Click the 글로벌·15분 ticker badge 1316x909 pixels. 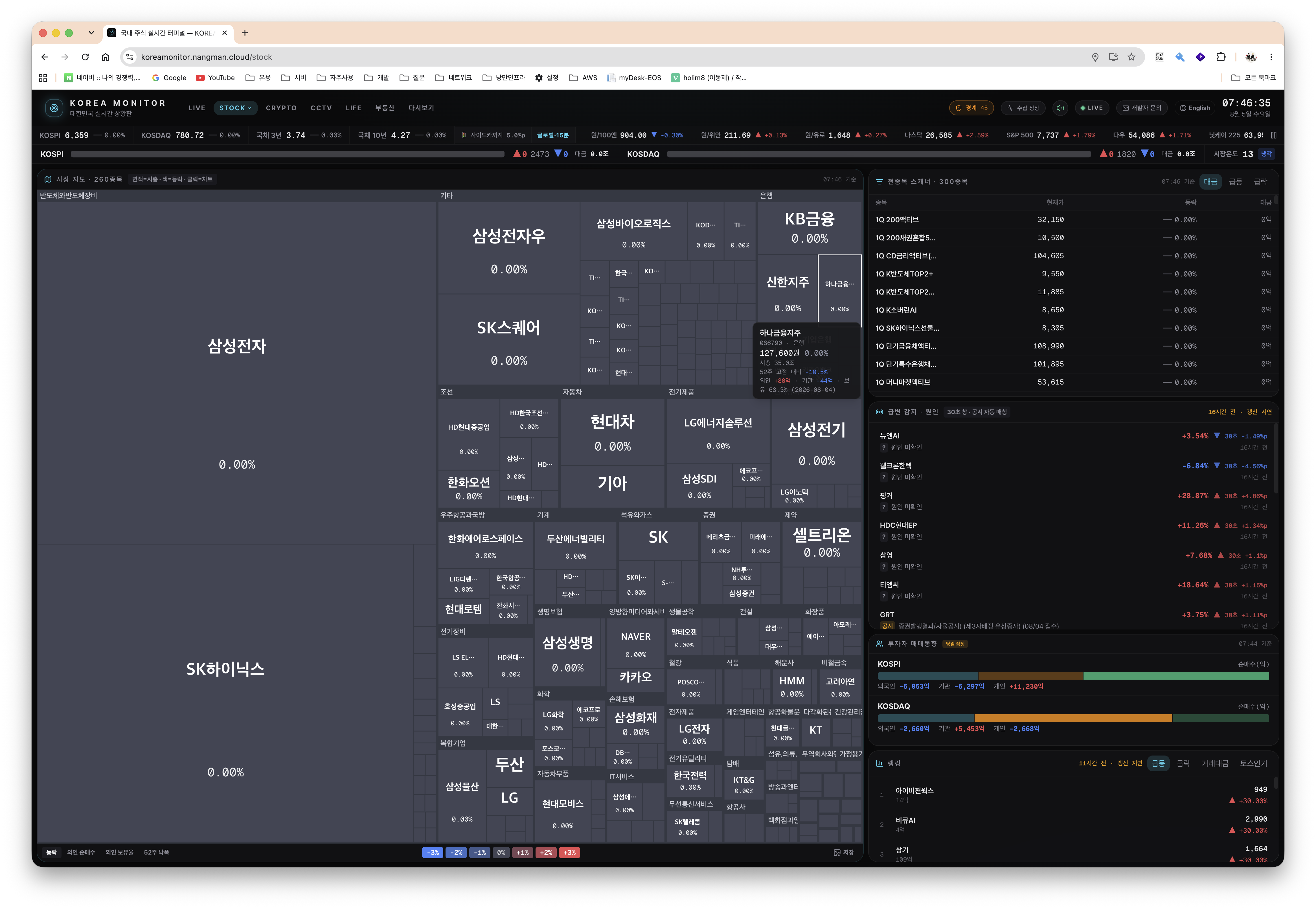pyautogui.click(x=552, y=135)
